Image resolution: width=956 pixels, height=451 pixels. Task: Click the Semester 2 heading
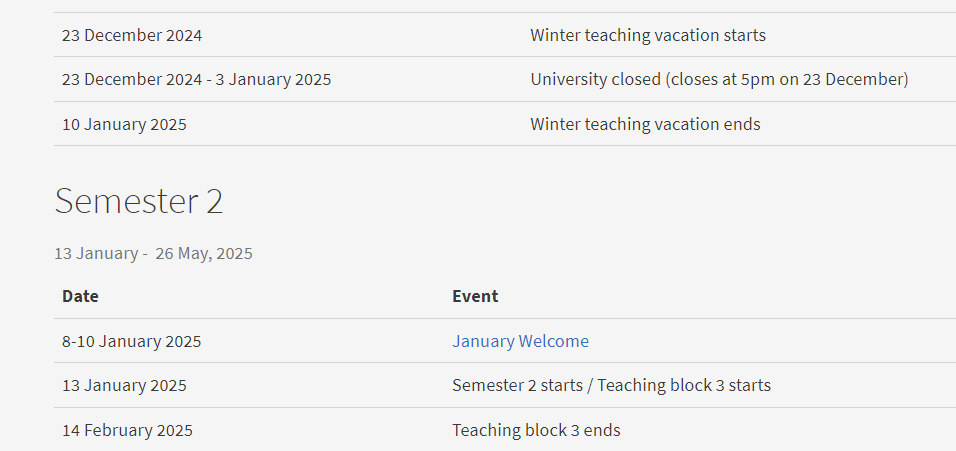click(139, 201)
